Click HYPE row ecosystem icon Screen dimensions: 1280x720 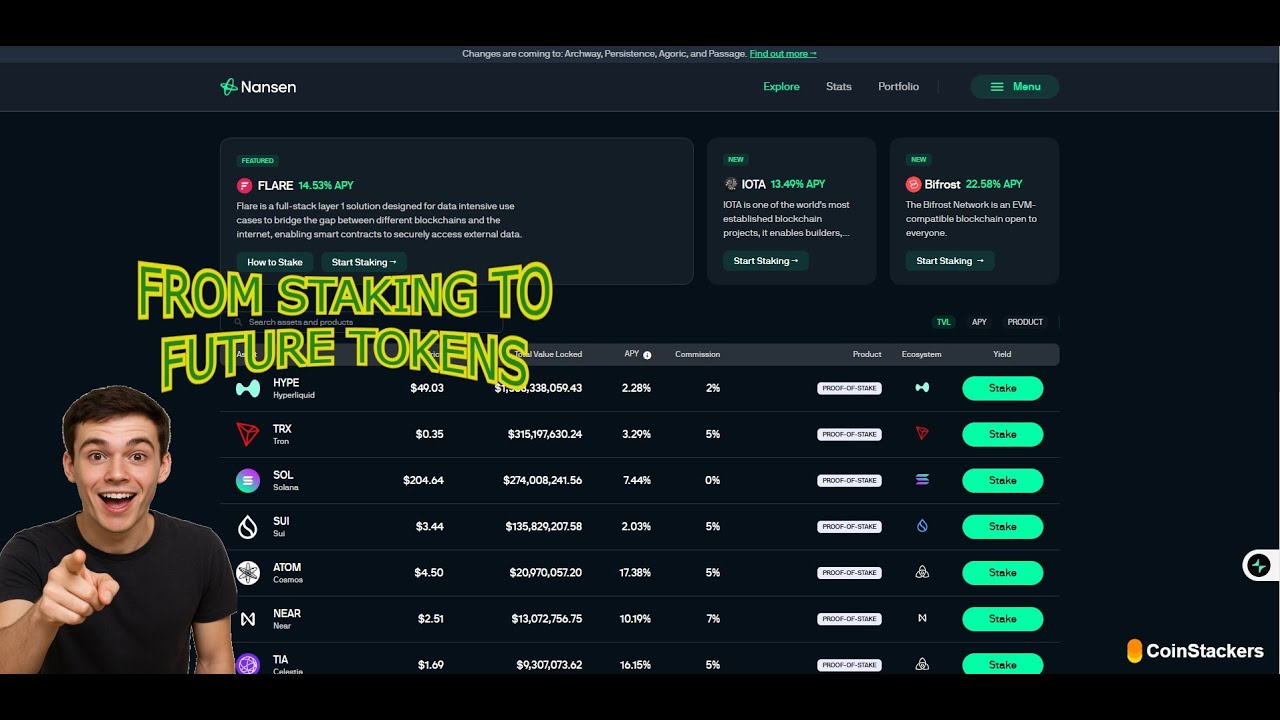[922, 388]
